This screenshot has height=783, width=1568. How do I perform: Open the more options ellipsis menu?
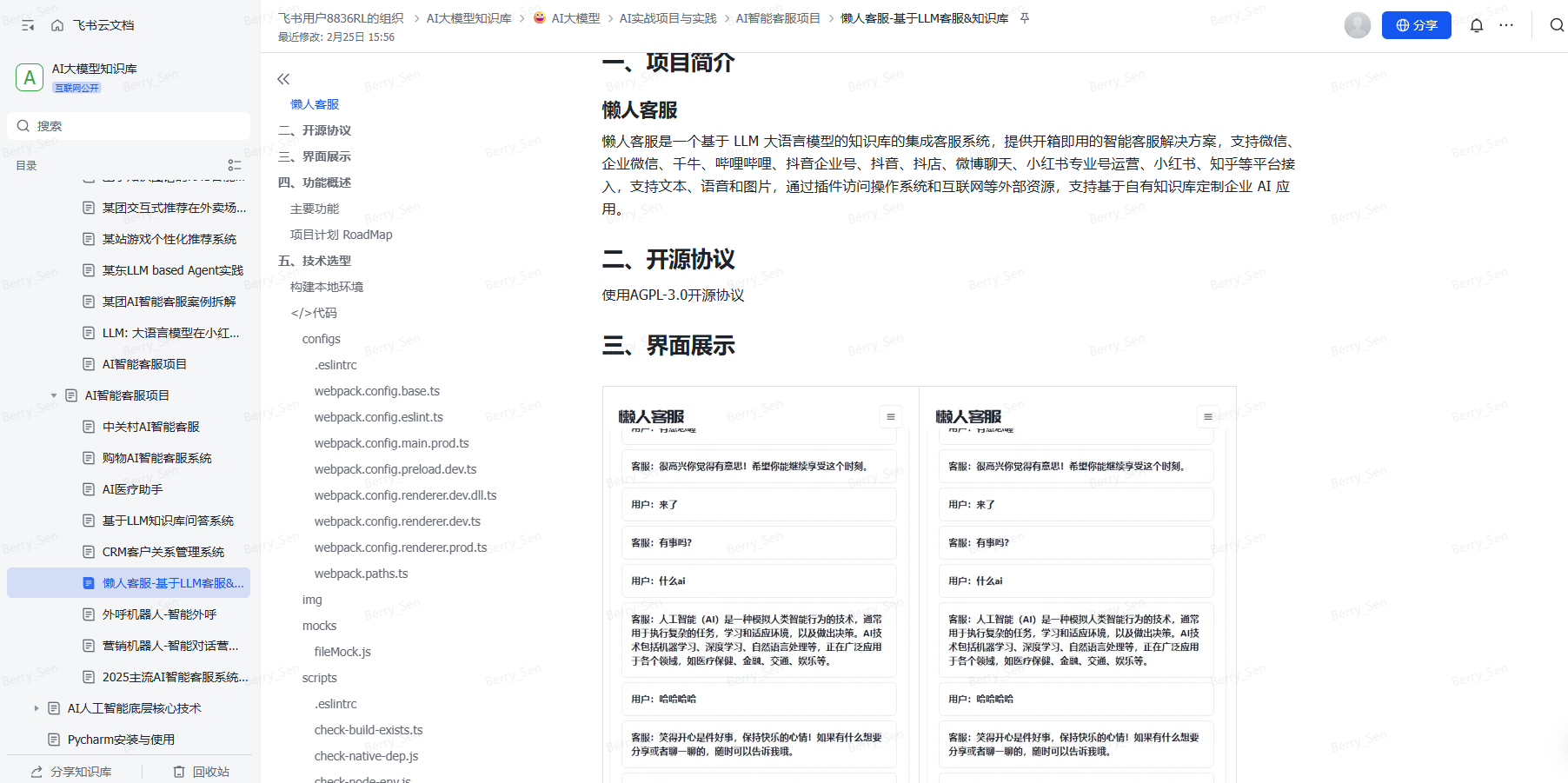(x=1506, y=25)
